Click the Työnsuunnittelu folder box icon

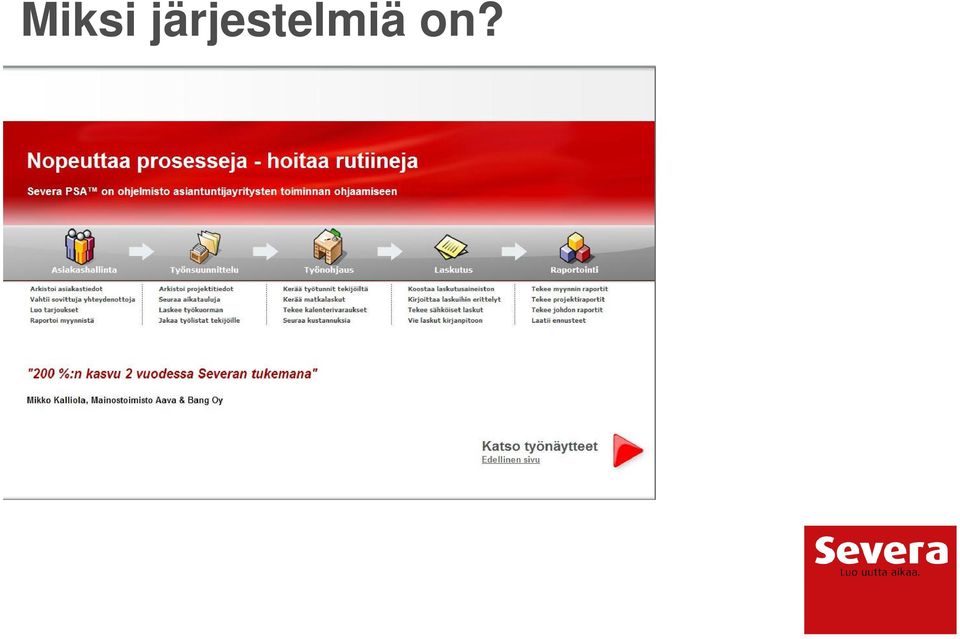(205, 247)
